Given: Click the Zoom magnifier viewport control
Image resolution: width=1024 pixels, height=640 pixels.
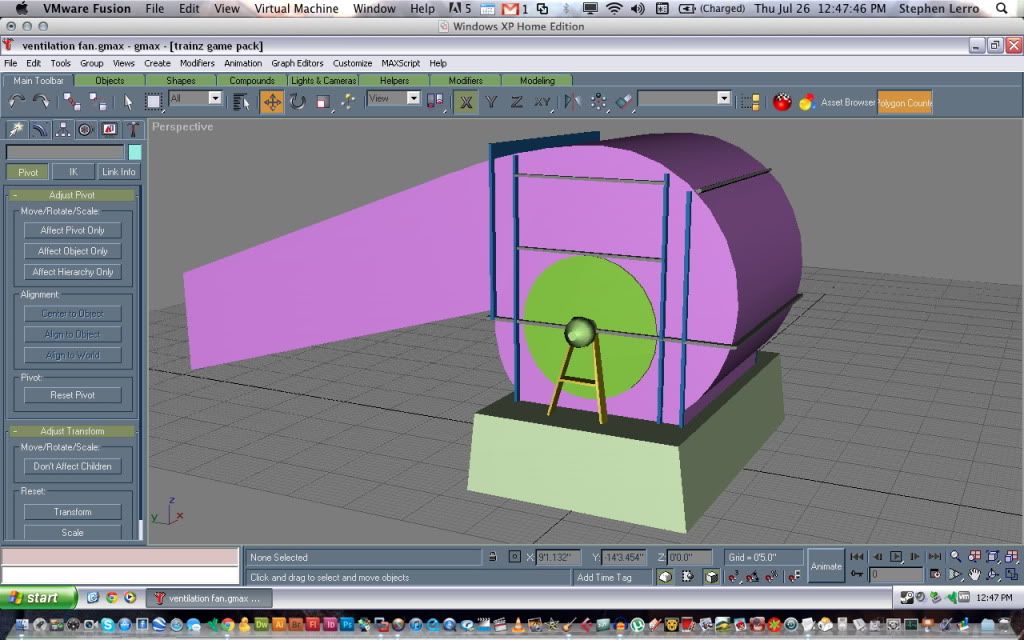Looking at the screenshot, I should click(x=955, y=556).
